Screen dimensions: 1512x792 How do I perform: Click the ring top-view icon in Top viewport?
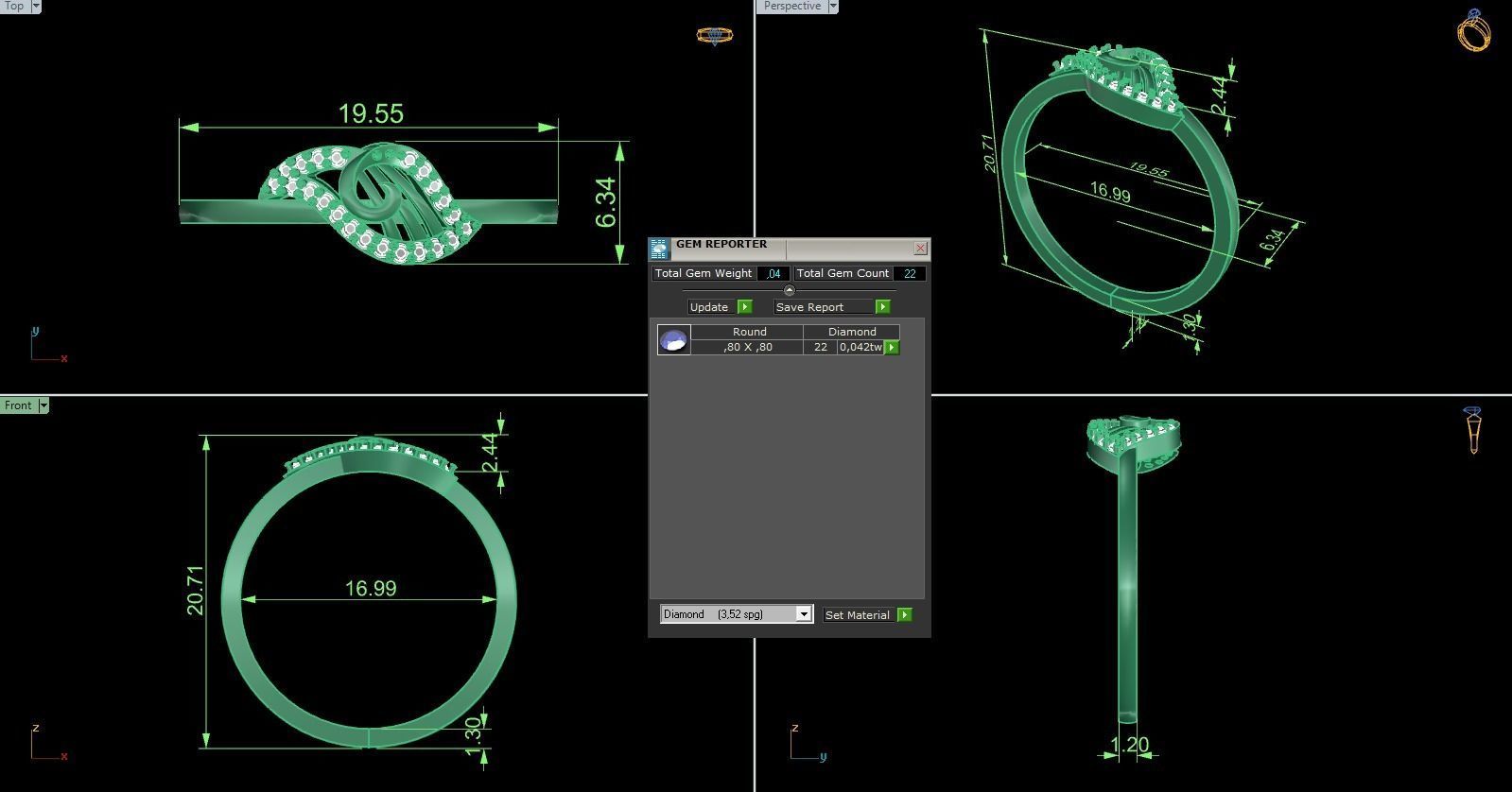(715, 36)
